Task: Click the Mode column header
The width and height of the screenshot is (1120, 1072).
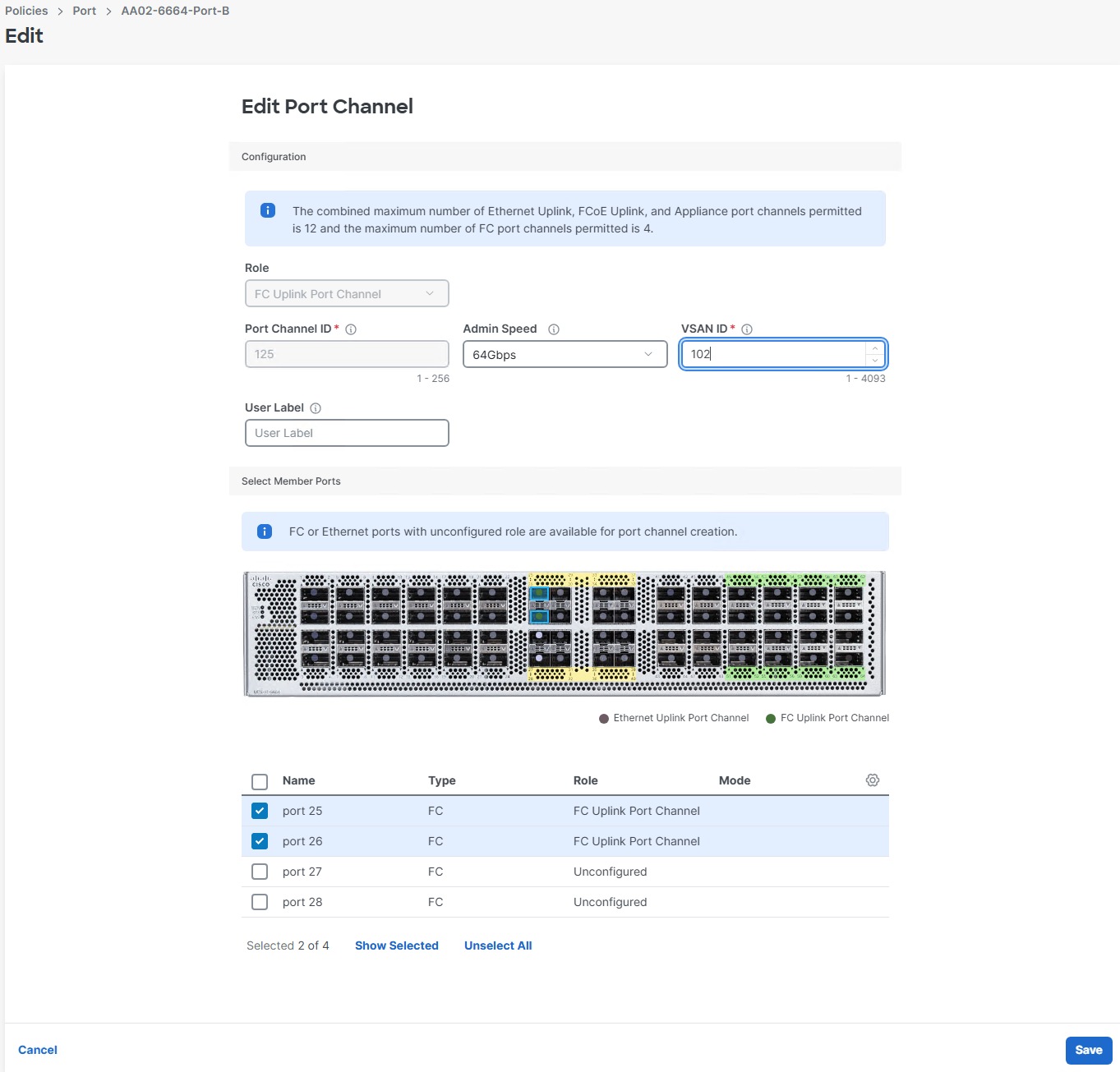Action: [x=735, y=780]
